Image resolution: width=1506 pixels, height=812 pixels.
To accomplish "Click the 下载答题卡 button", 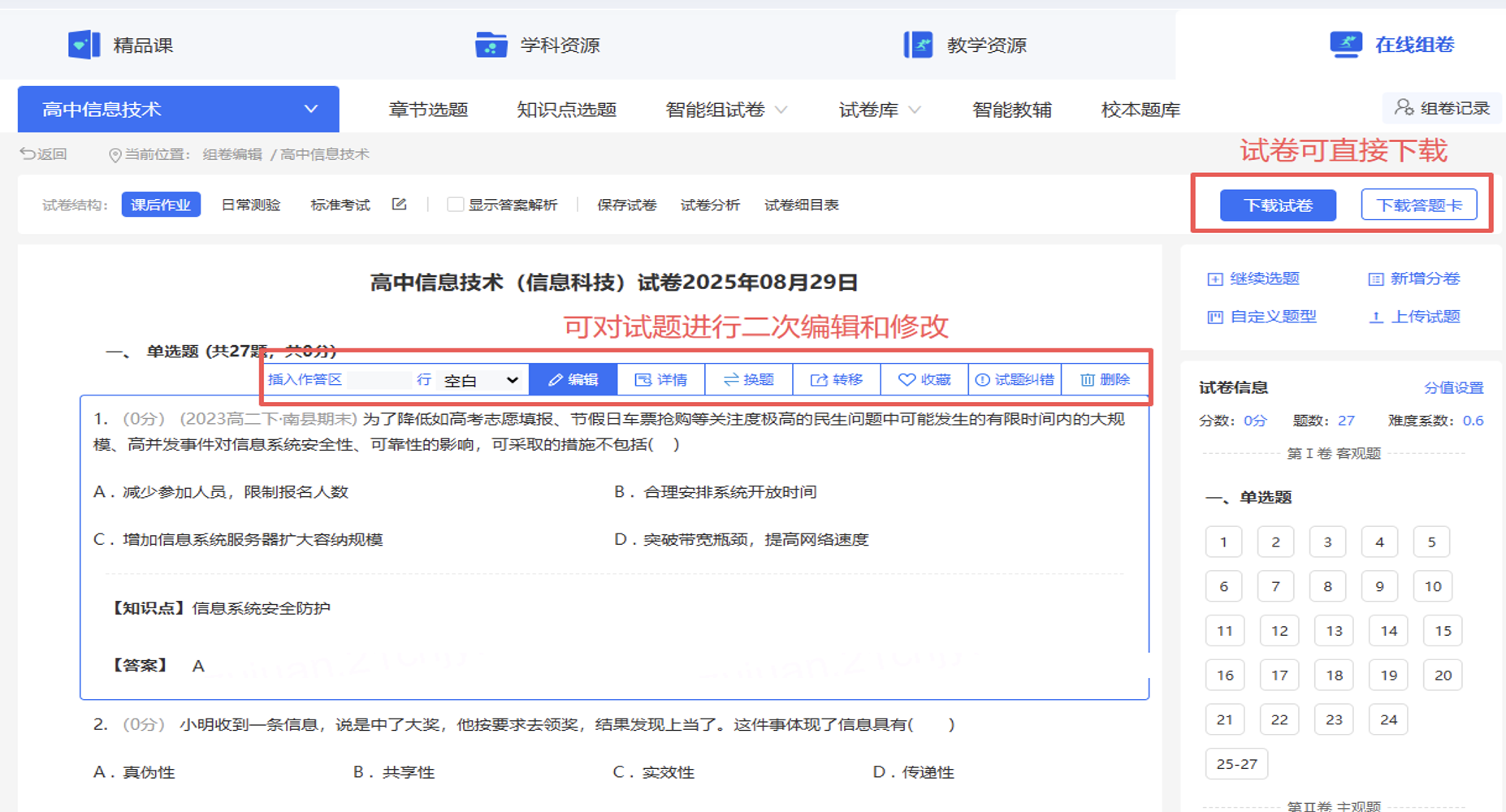I will [1418, 205].
